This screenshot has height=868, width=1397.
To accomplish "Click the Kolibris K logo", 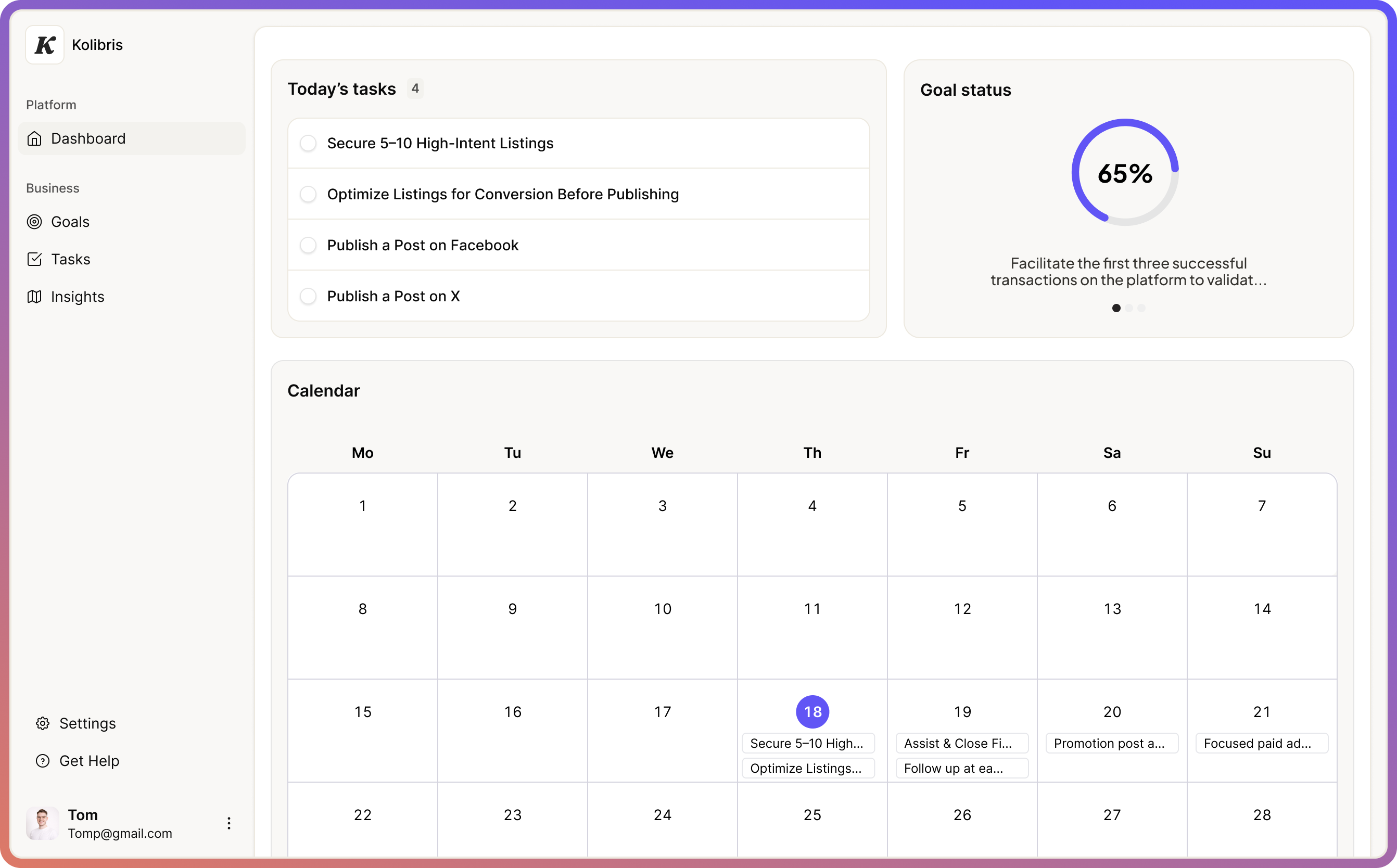I will [44, 45].
